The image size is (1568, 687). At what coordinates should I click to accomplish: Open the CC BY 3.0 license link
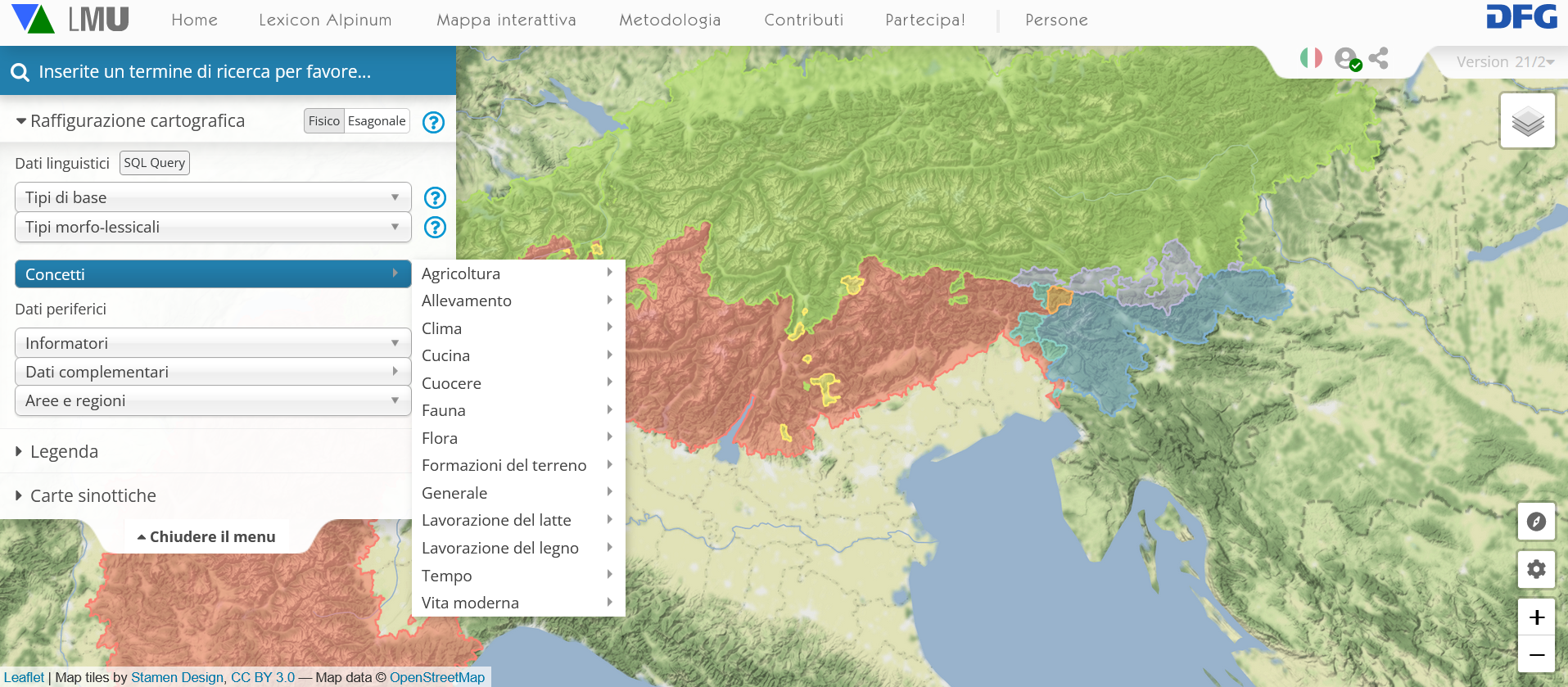tap(263, 677)
